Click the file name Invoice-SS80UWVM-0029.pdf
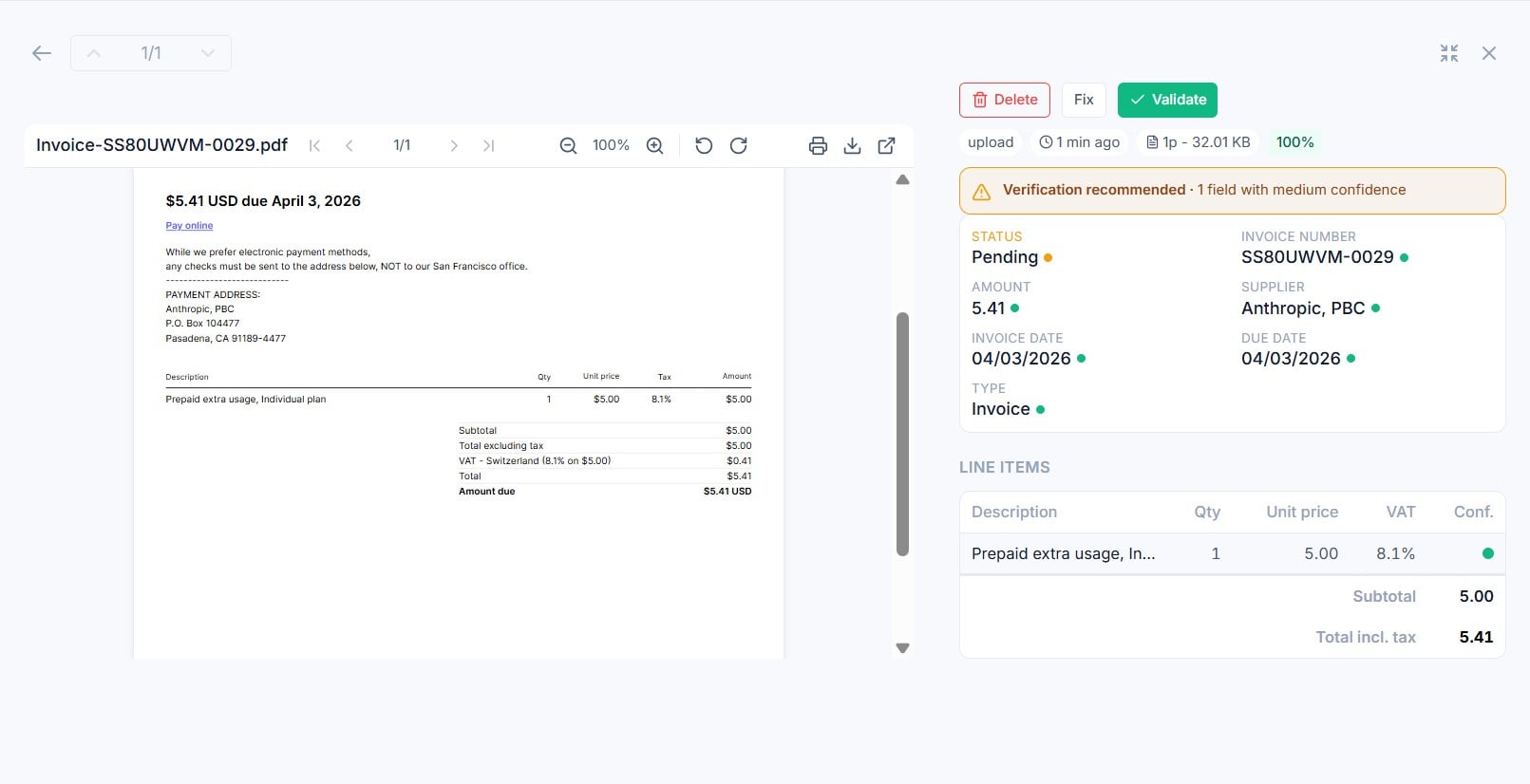 pos(161,145)
